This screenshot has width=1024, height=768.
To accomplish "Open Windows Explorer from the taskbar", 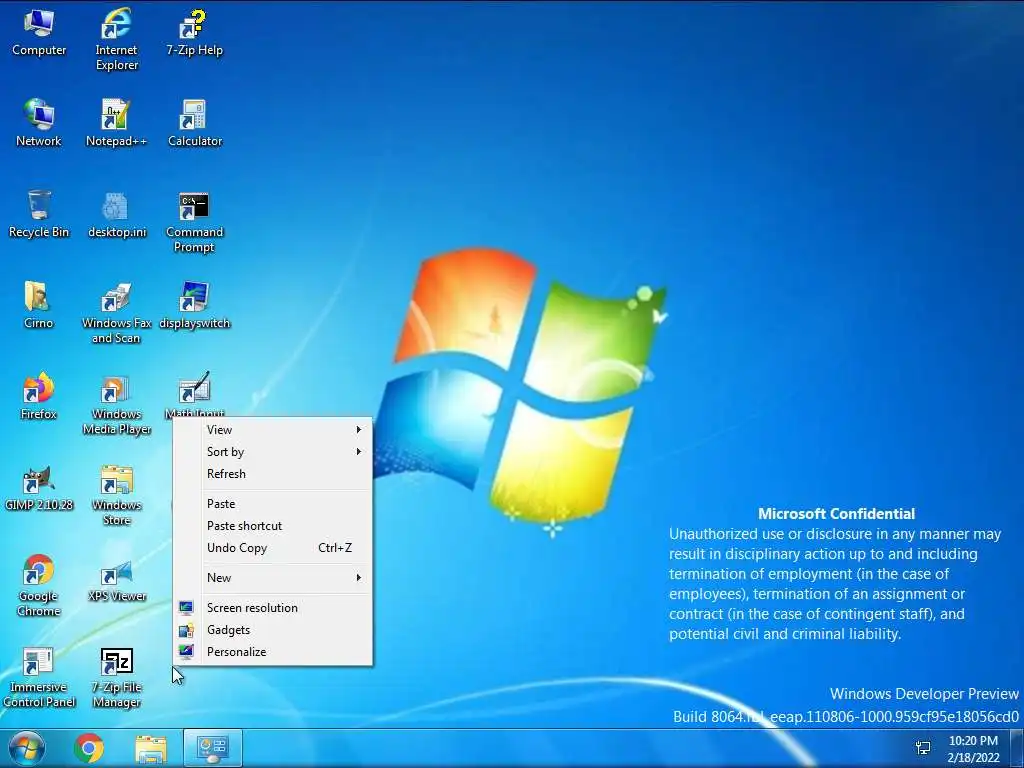I will coord(150,748).
